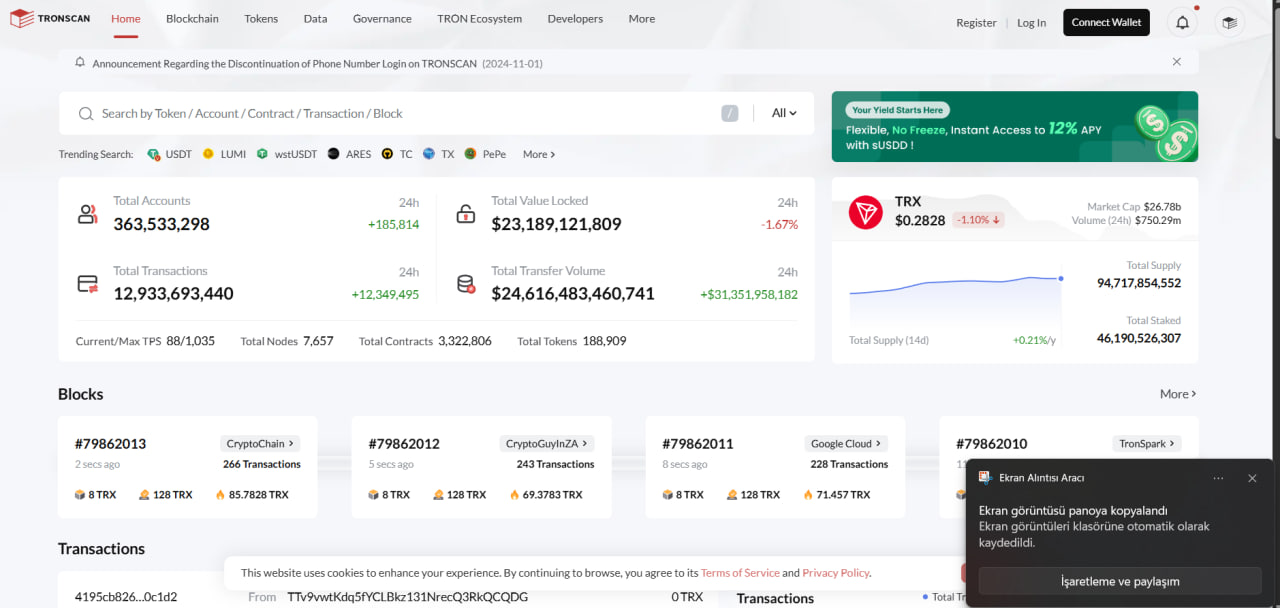Click block #79862013 reward box icon
Viewport: 1280px width, 608px height.
pos(80,495)
